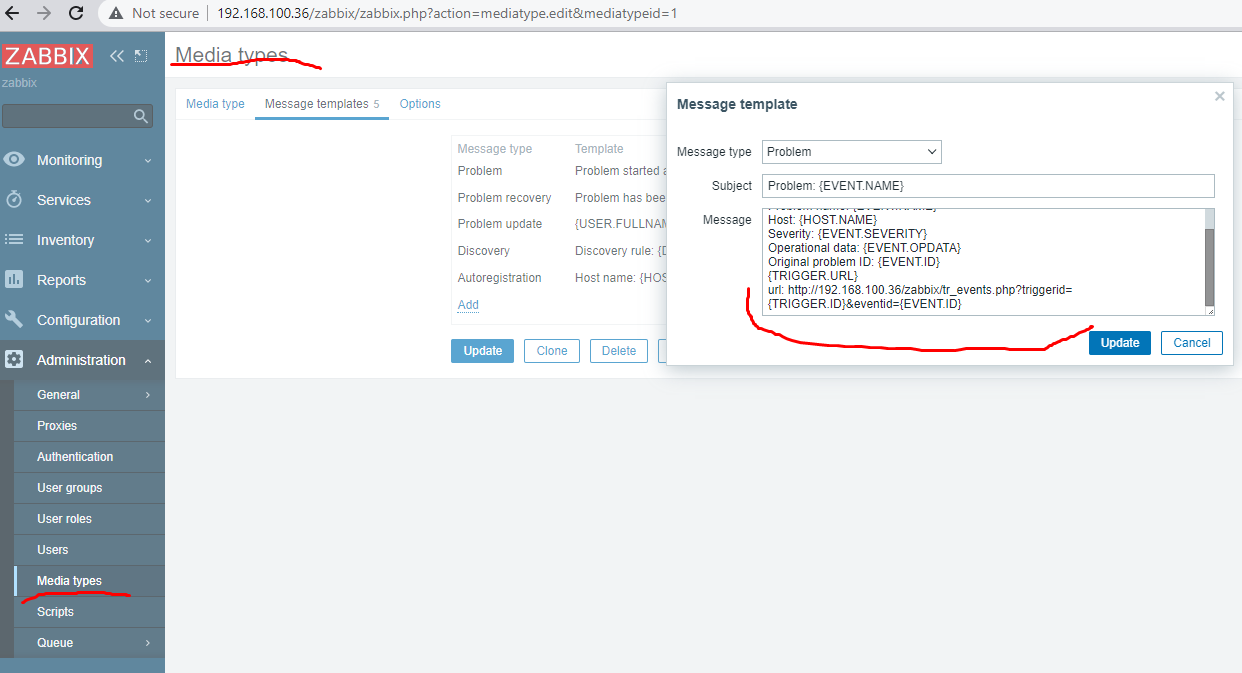1242x673 pixels.
Task: Click the Services clock icon
Action: pyautogui.click(x=14, y=200)
